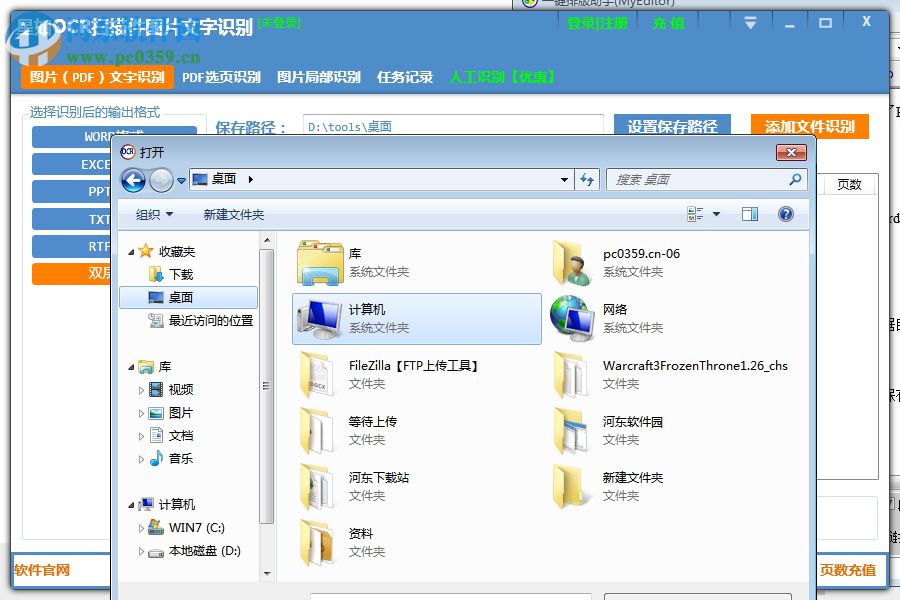Click the skin menu arrow in the title bar

749,22
